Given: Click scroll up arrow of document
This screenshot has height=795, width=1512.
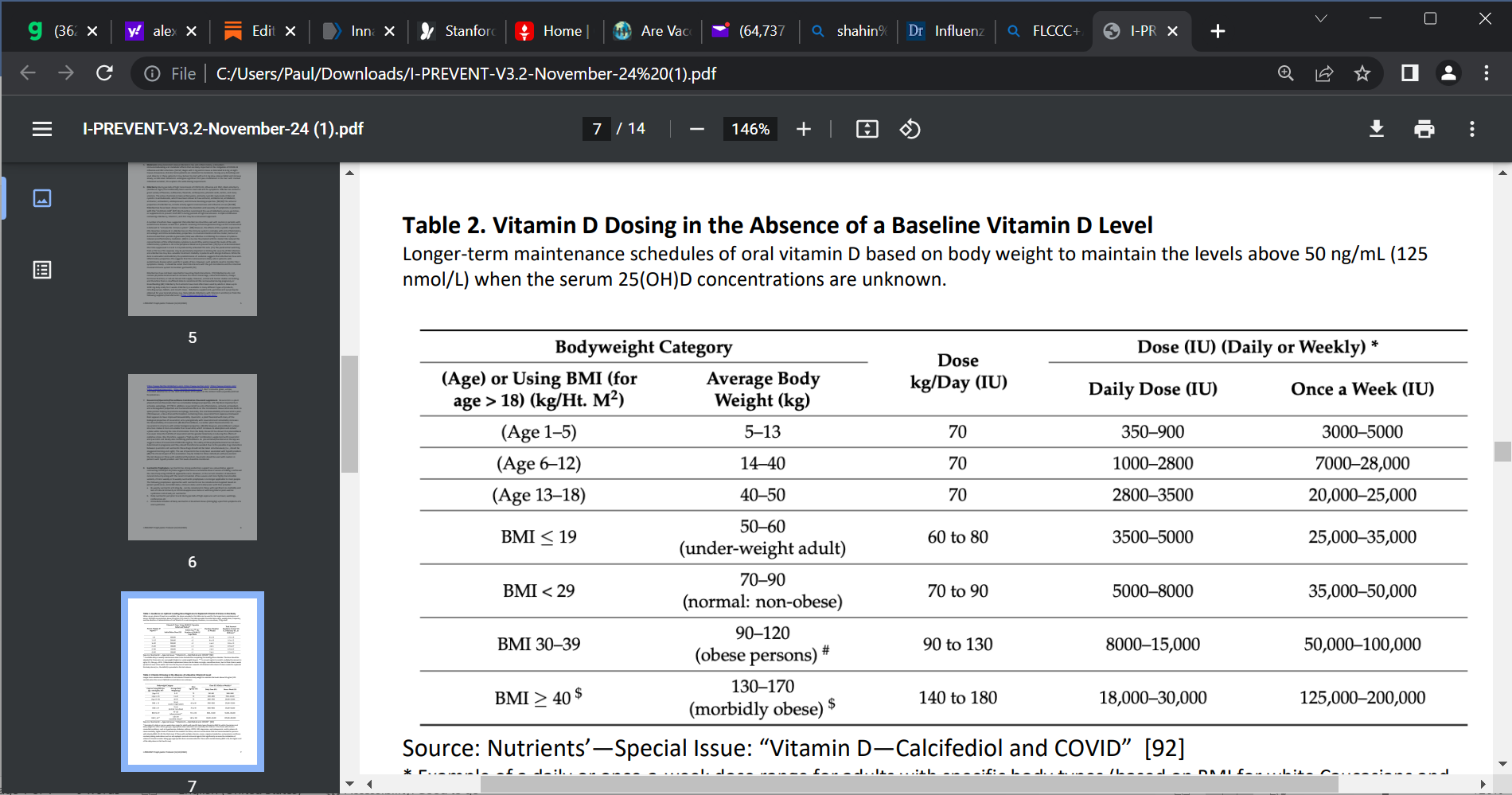Looking at the screenshot, I should 1502,172.
